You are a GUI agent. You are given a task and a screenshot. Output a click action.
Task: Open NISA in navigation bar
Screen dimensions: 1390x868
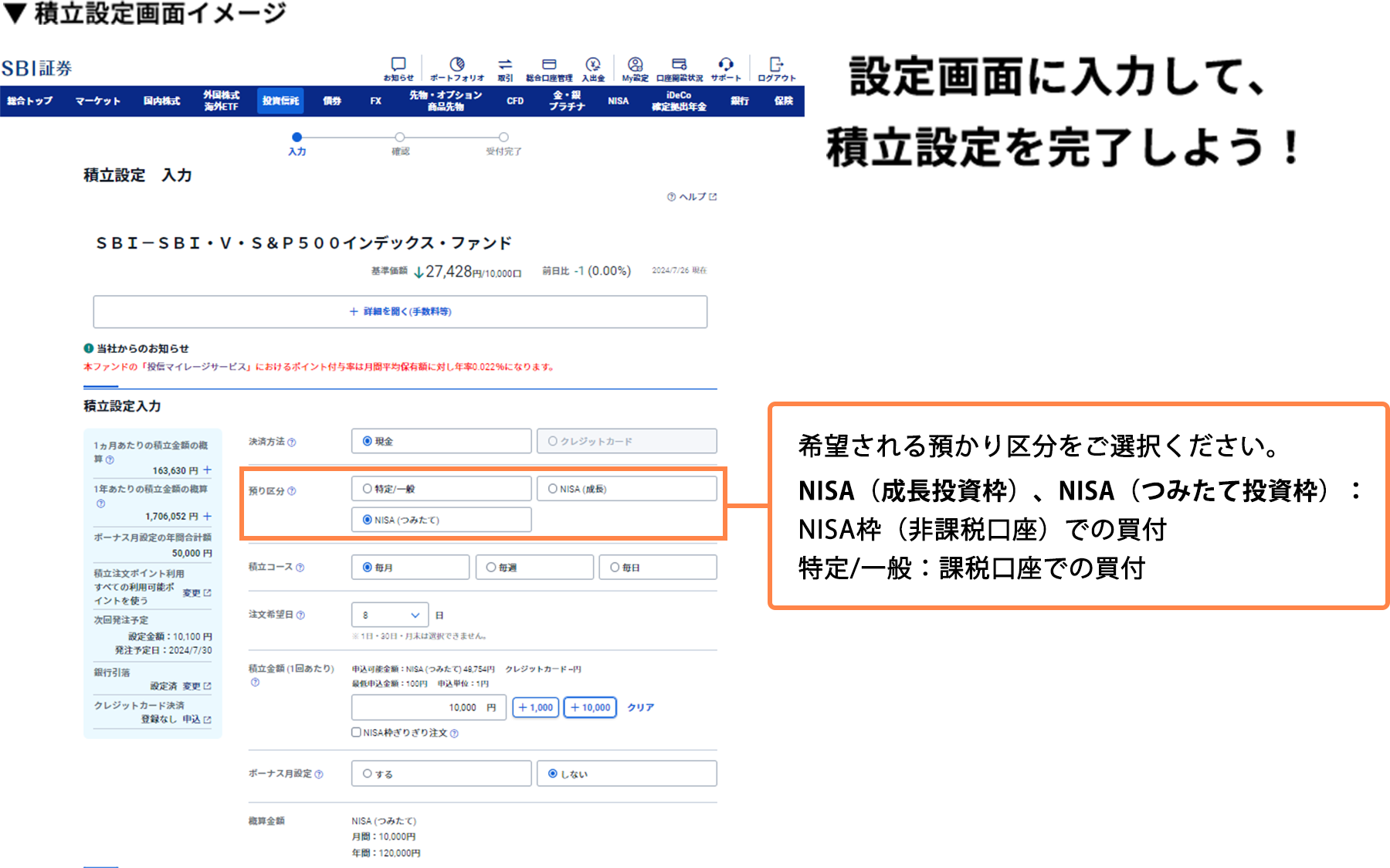[x=618, y=101]
